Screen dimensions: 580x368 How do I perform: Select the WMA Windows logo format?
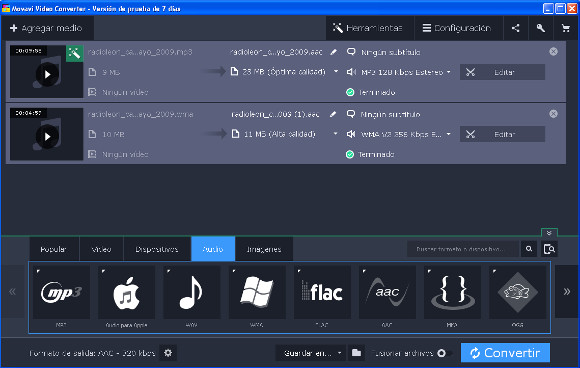(257, 292)
